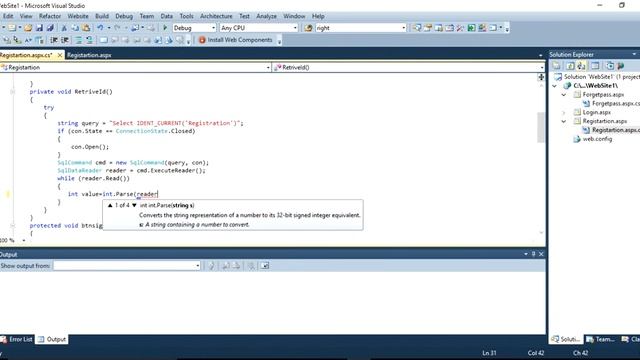Click the Find in Files icon beside search box

(x=309, y=28)
